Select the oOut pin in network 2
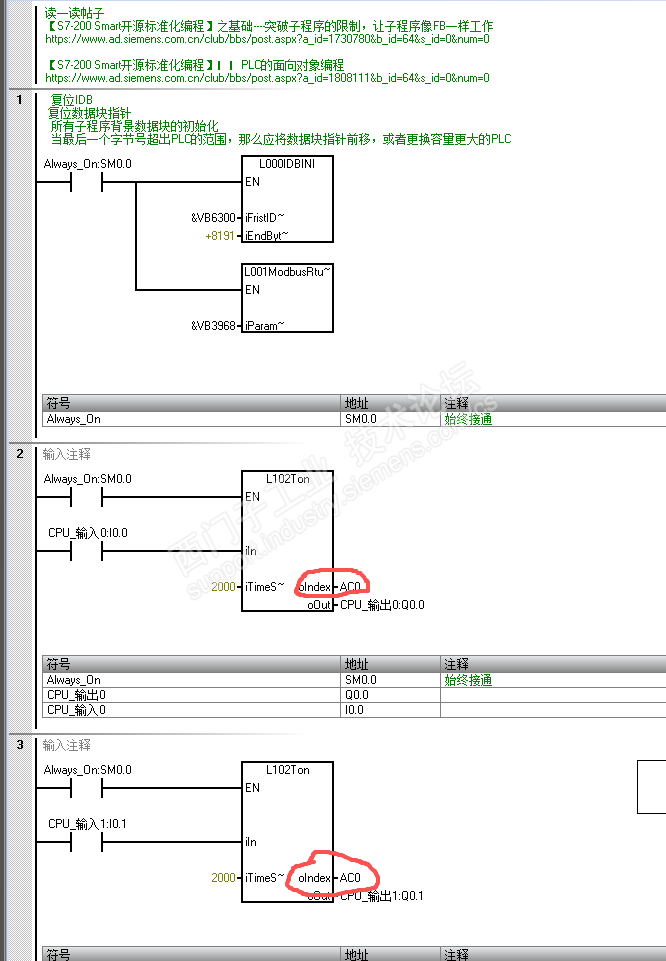666x961 pixels. (319, 605)
